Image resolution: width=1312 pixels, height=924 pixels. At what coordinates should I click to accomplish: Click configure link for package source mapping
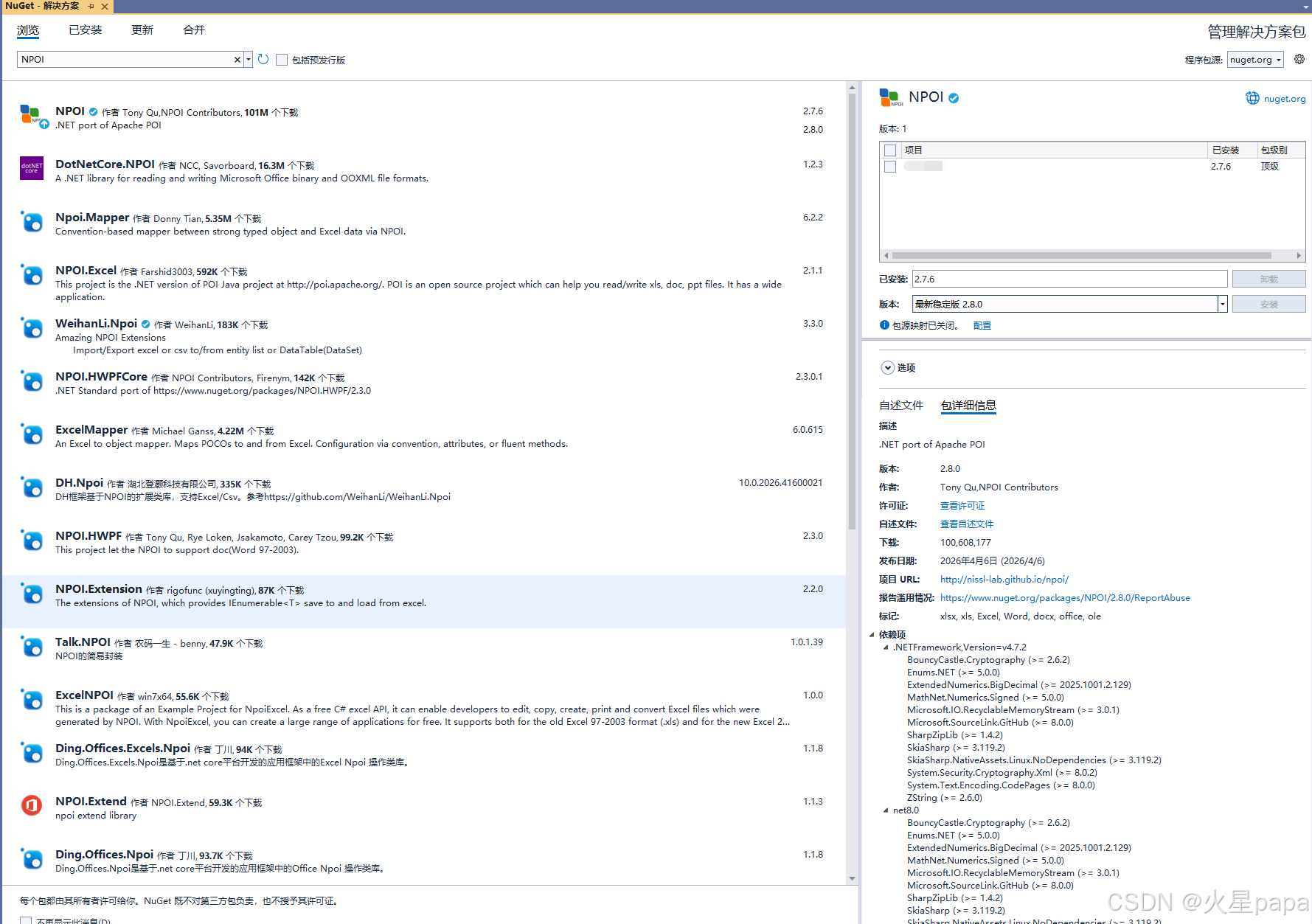tap(982, 325)
